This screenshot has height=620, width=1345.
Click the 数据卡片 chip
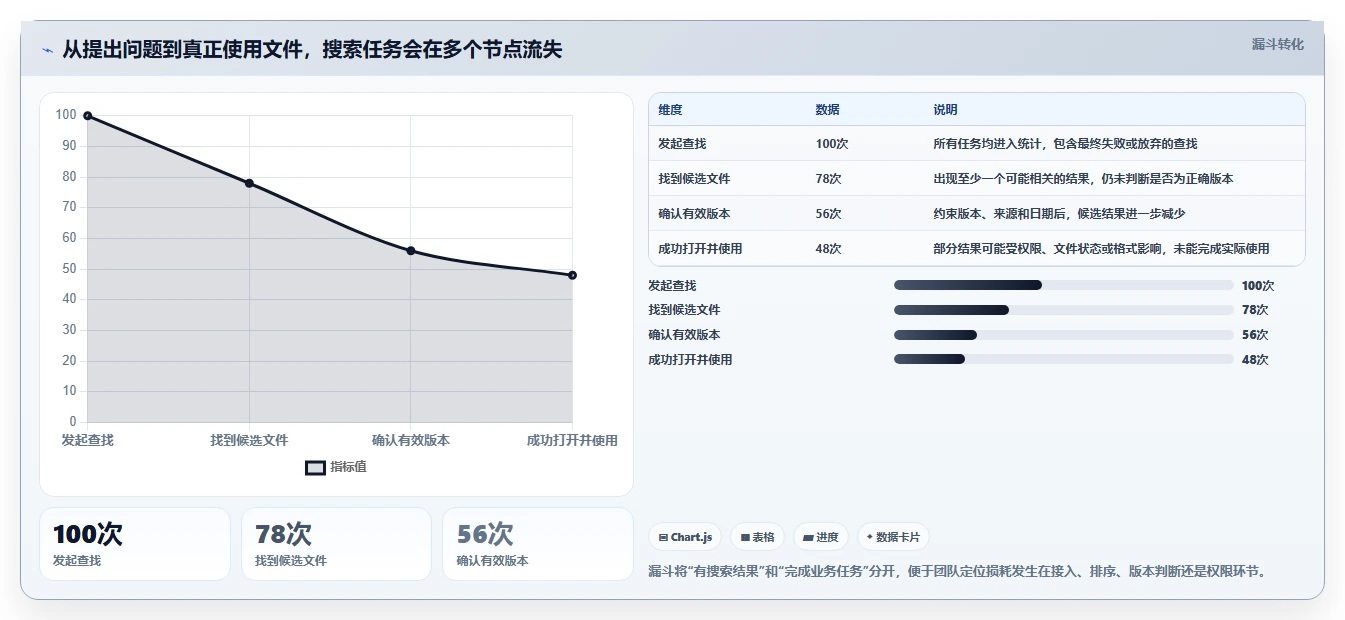click(x=893, y=537)
